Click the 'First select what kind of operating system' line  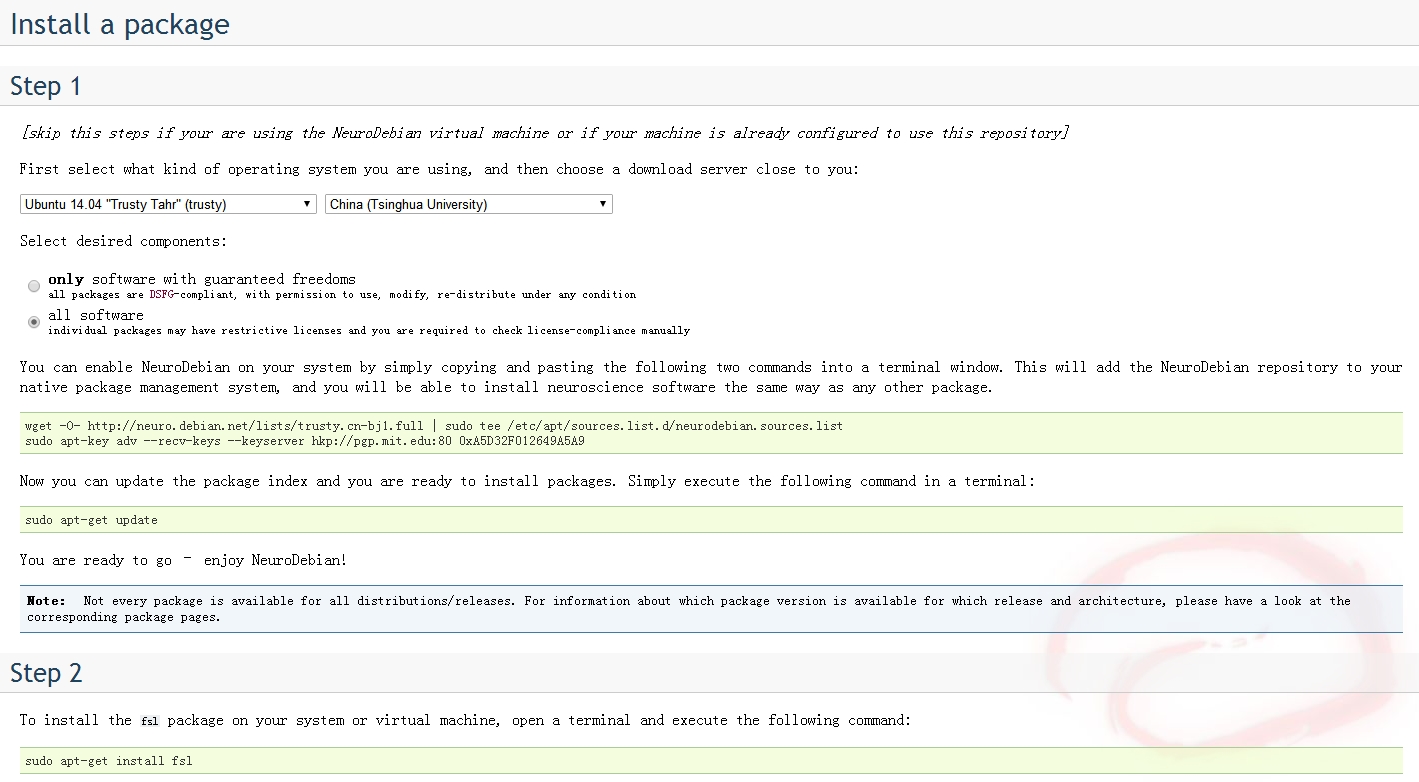439,169
